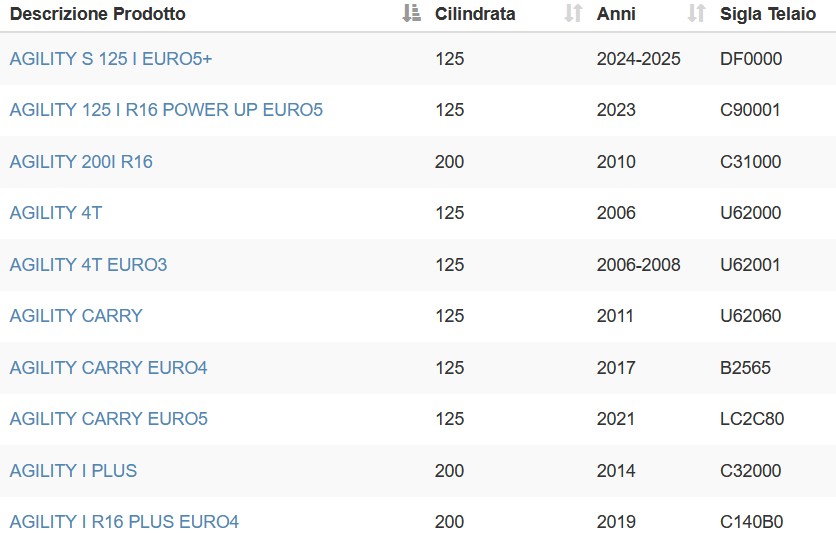Click the year 2019 cell
Viewport: 836px width, 533px height.
tap(616, 521)
